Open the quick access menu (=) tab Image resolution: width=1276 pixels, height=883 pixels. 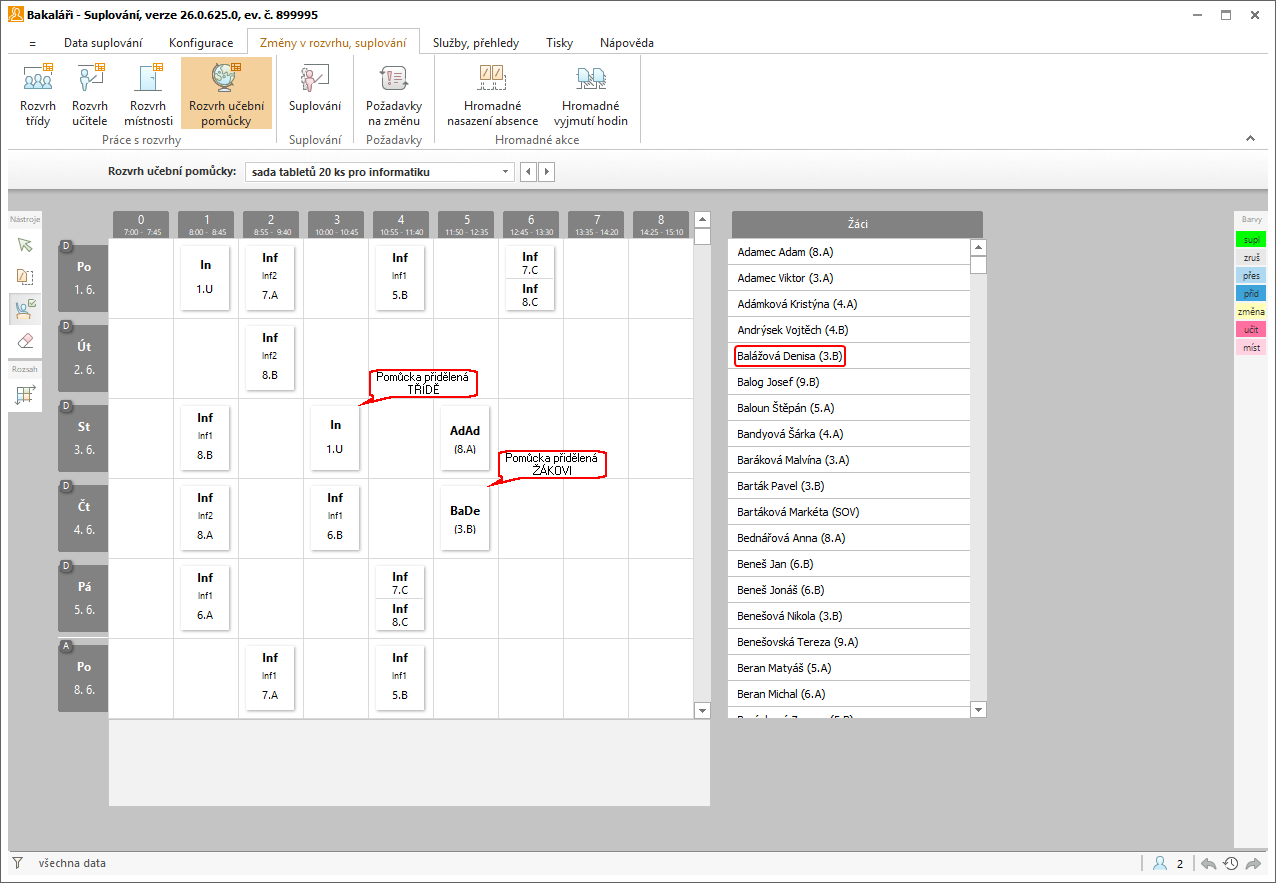tap(32, 43)
